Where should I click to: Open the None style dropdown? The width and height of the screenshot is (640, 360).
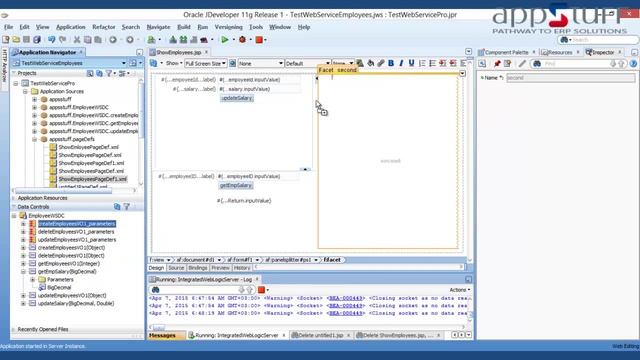[260, 64]
